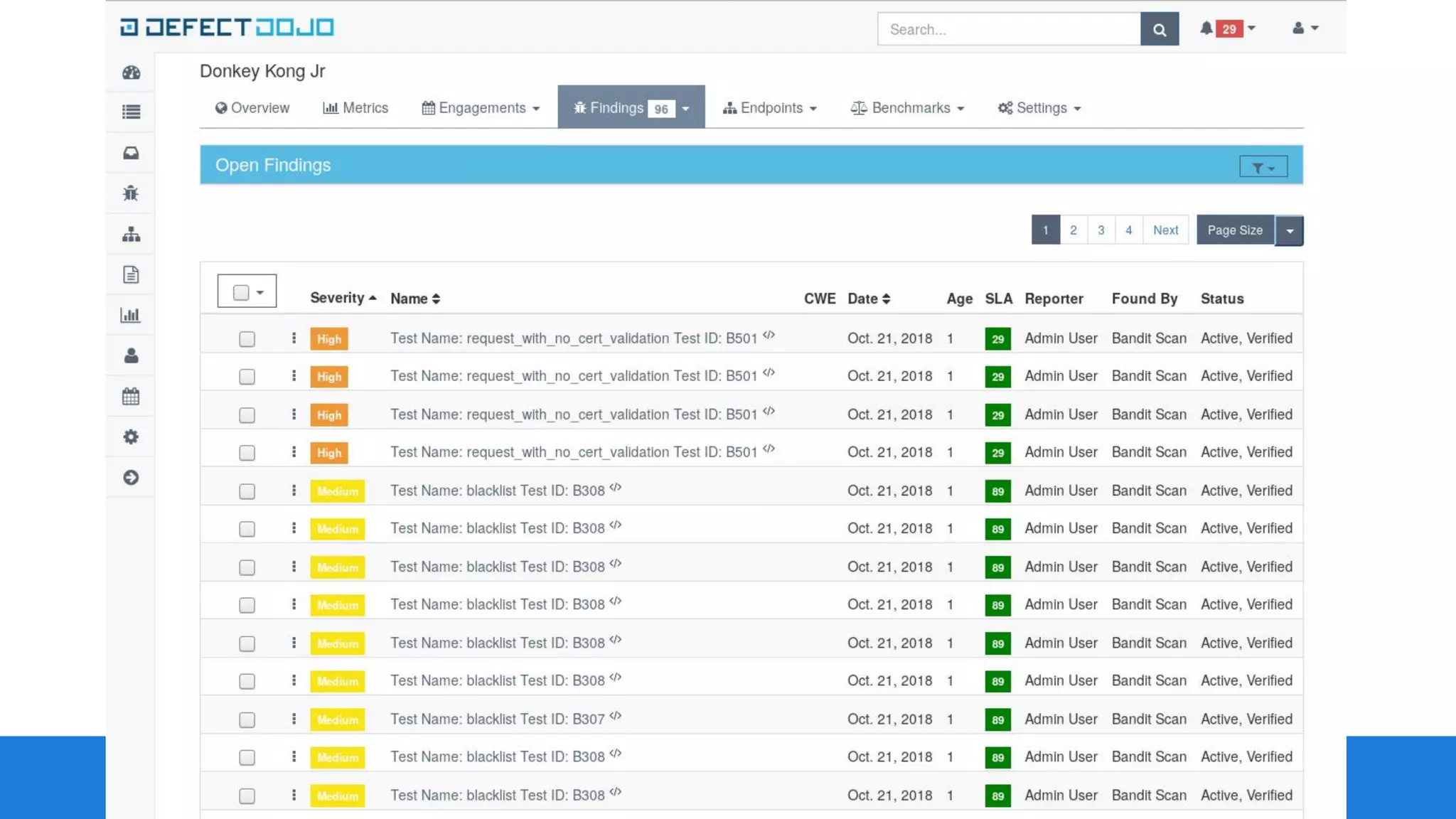Open the filter dropdown in Open Findings header

pyautogui.click(x=1263, y=168)
